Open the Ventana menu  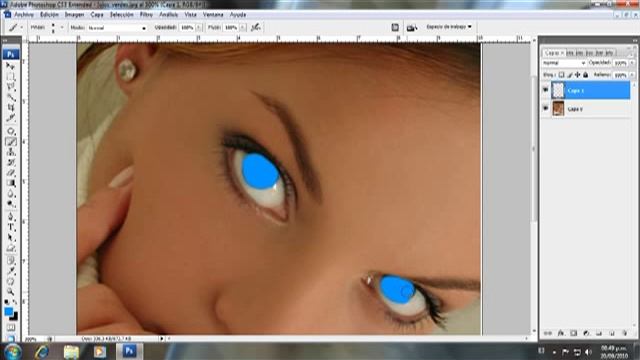pyautogui.click(x=213, y=14)
